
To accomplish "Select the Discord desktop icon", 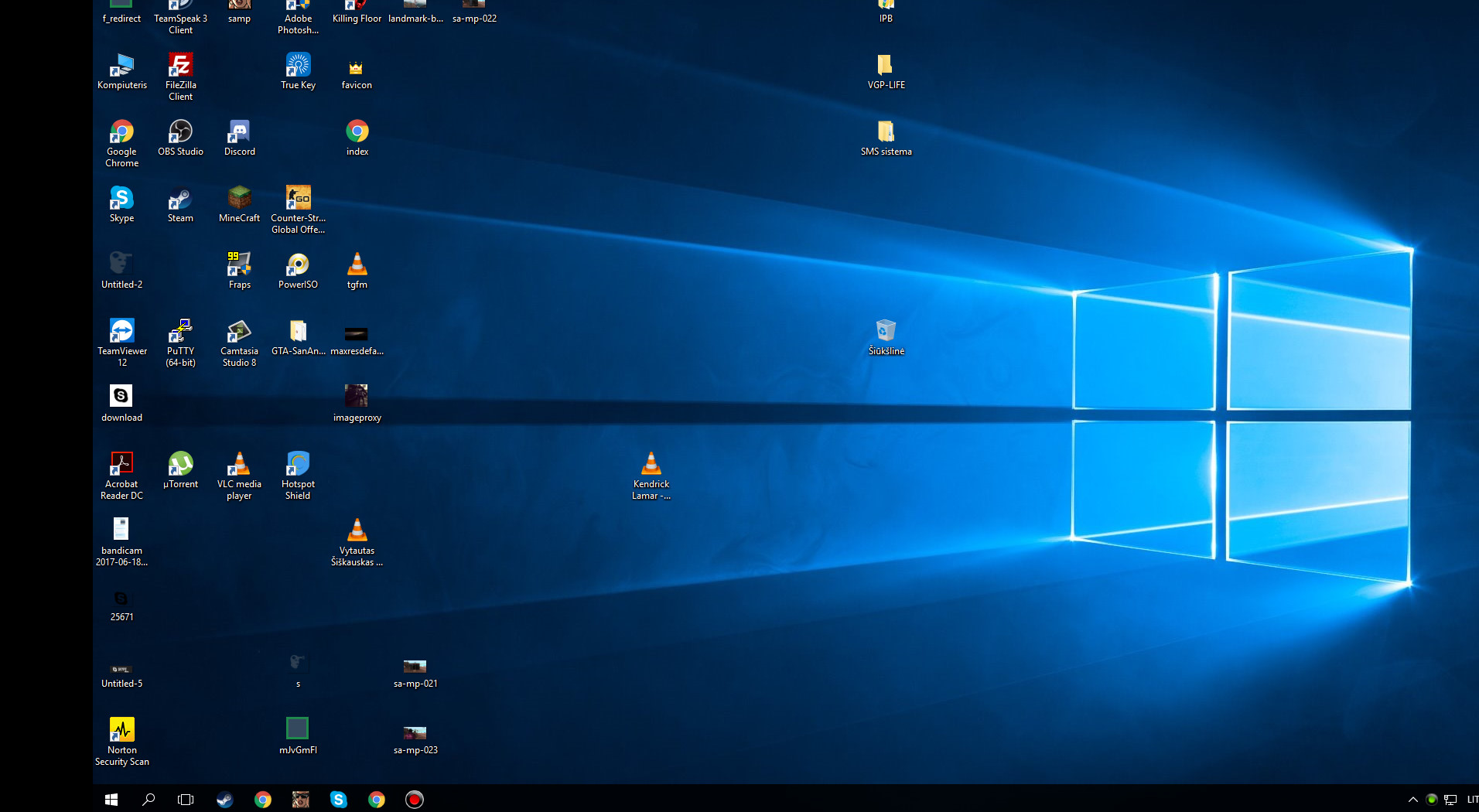I will (x=239, y=138).
